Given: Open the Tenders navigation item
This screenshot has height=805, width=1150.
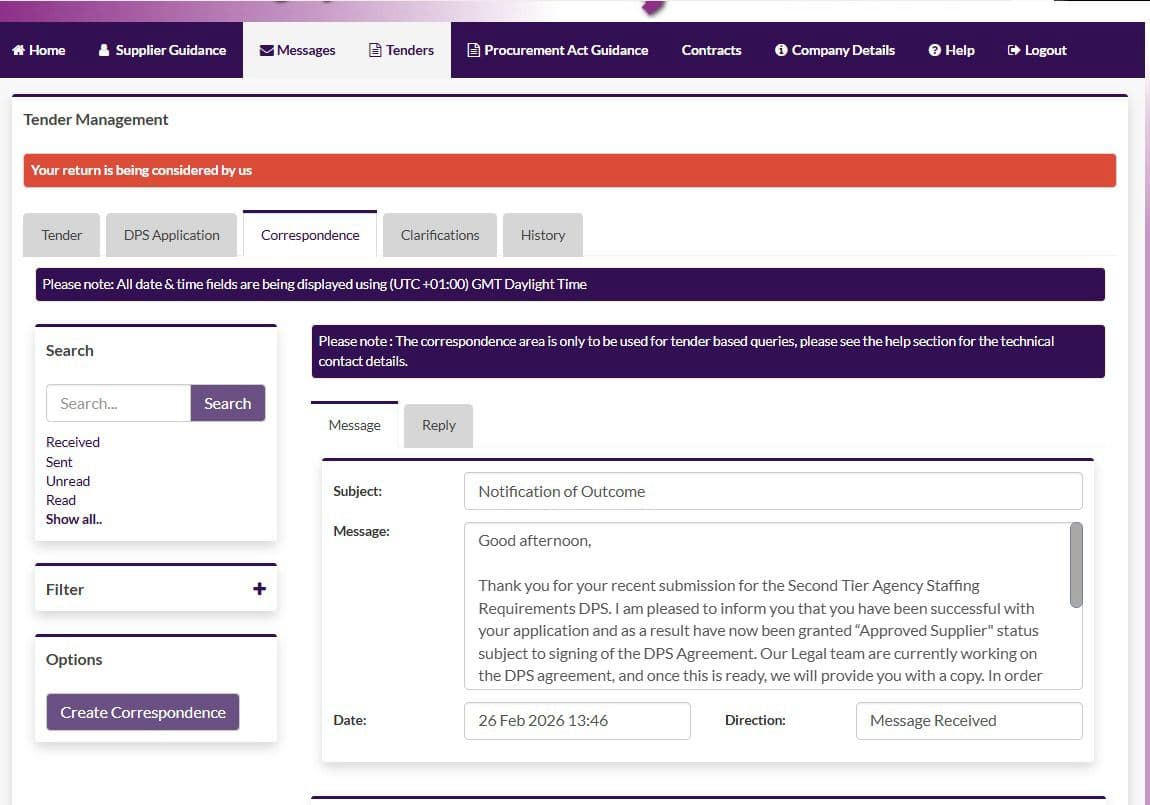Looking at the screenshot, I should [x=401, y=50].
